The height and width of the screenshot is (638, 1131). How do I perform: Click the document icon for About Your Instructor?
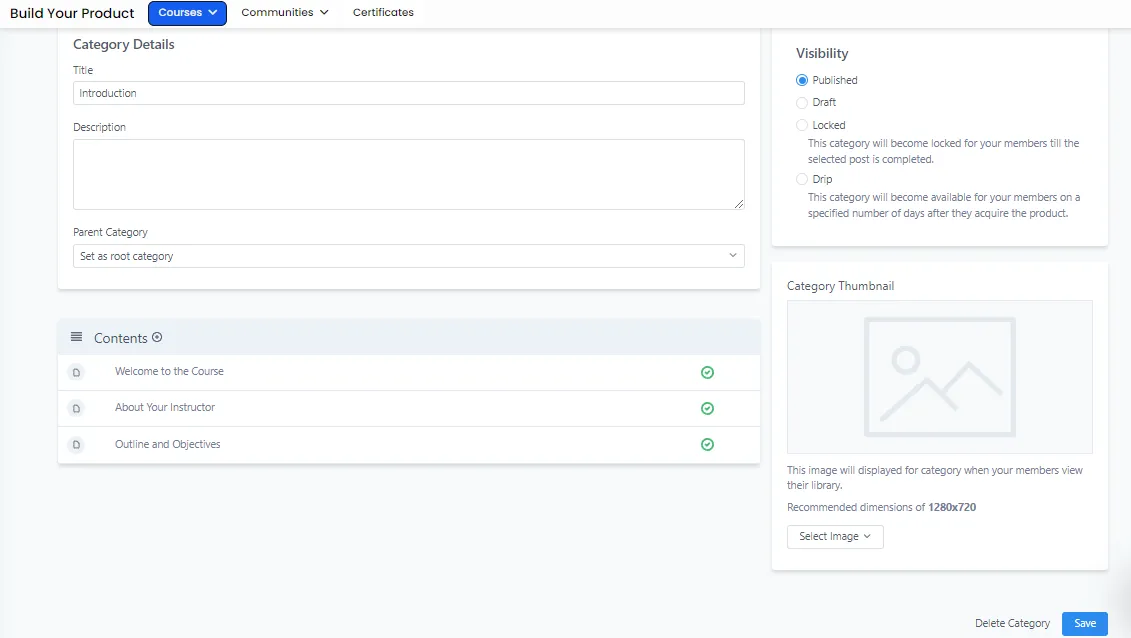click(x=76, y=409)
